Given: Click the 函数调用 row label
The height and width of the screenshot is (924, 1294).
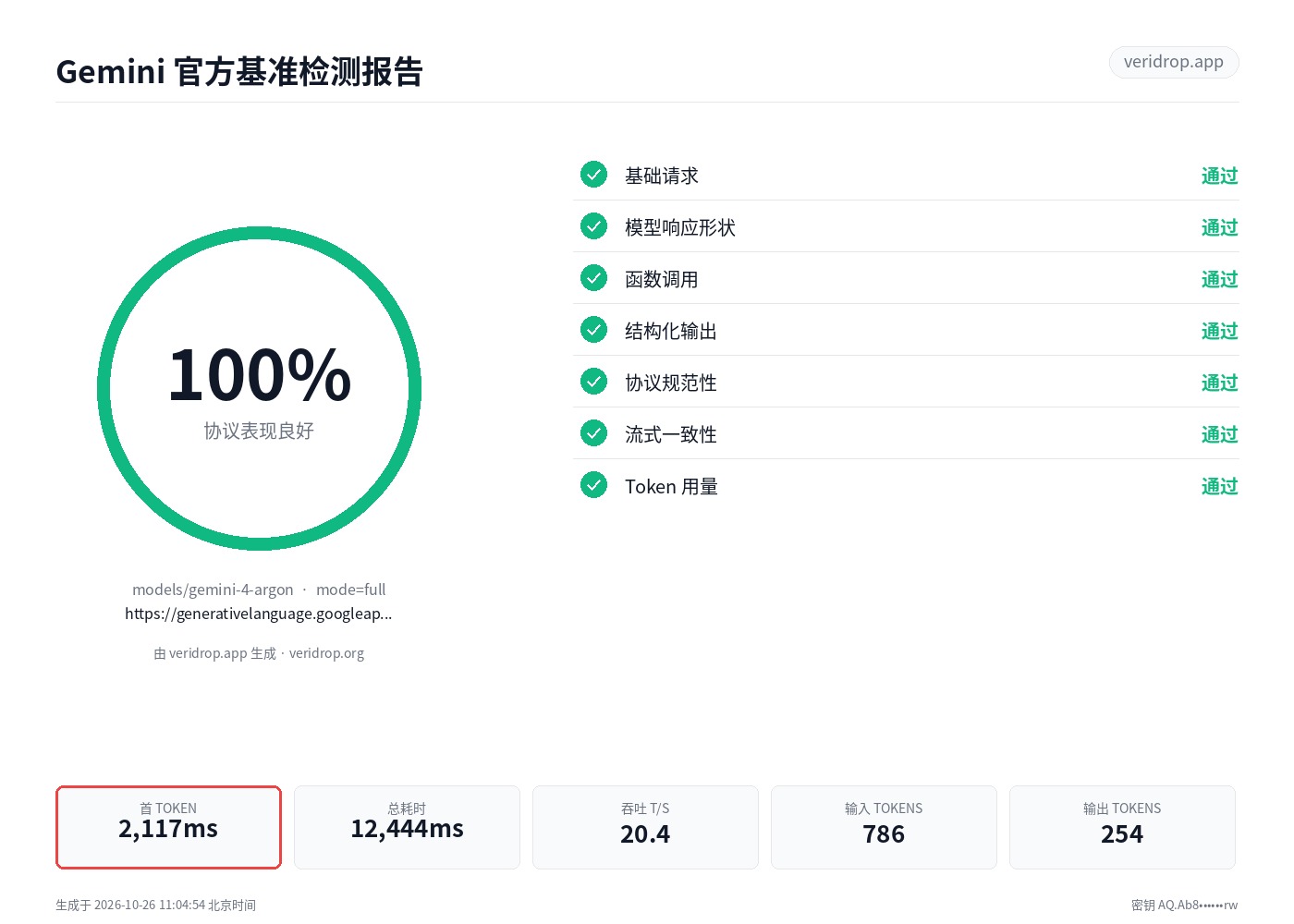Looking at the screenshot, I should 662,279.
